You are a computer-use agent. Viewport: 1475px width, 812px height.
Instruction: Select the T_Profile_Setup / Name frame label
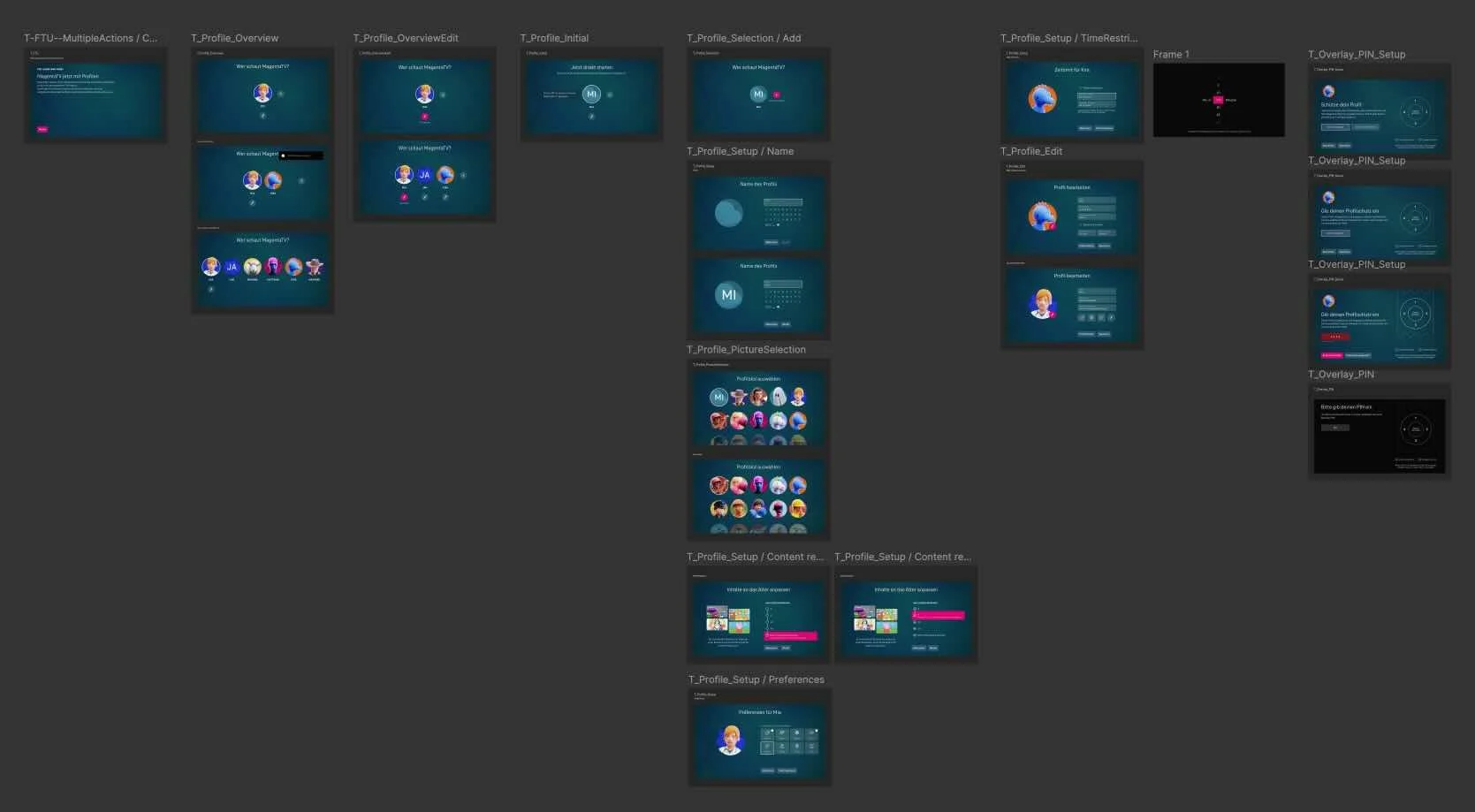click(x=741, y=151)
